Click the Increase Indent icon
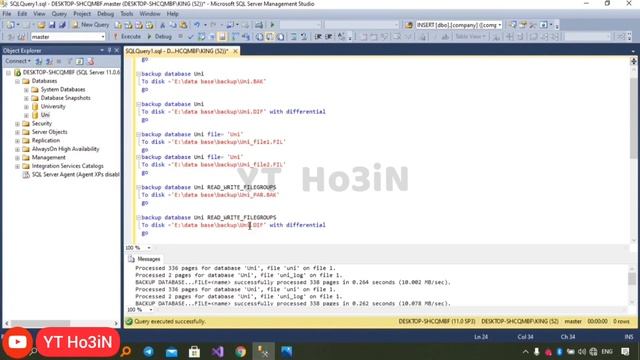The width and height of the screenshot is (640, 360). (x=329, y=37)
